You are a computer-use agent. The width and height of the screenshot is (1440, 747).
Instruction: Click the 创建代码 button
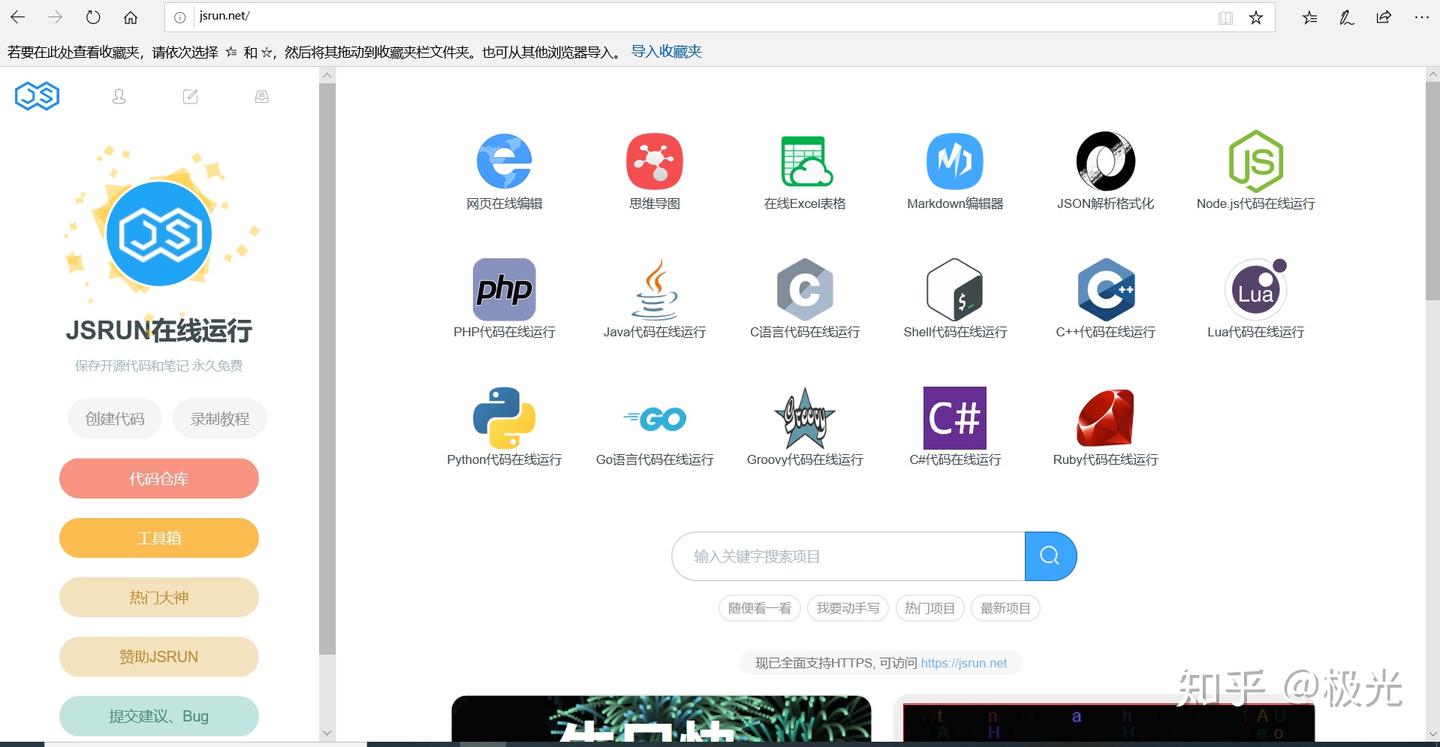click(115, 419)
